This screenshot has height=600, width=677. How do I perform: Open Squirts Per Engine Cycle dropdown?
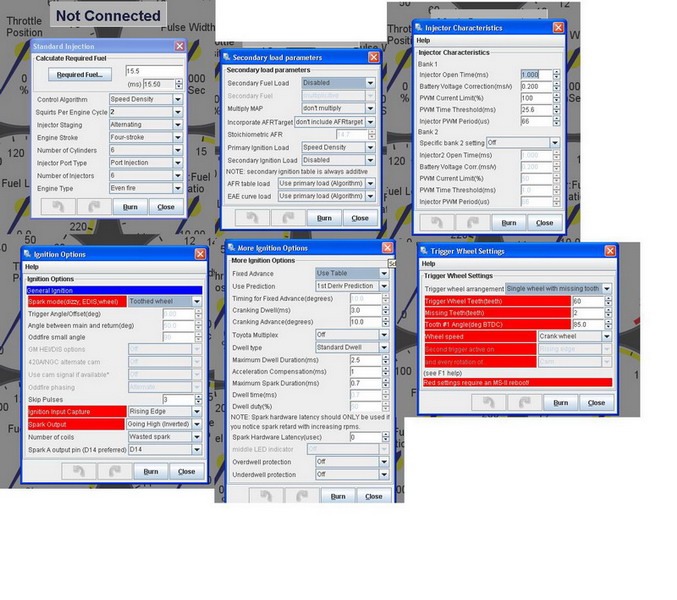click(x=178, y=112)
